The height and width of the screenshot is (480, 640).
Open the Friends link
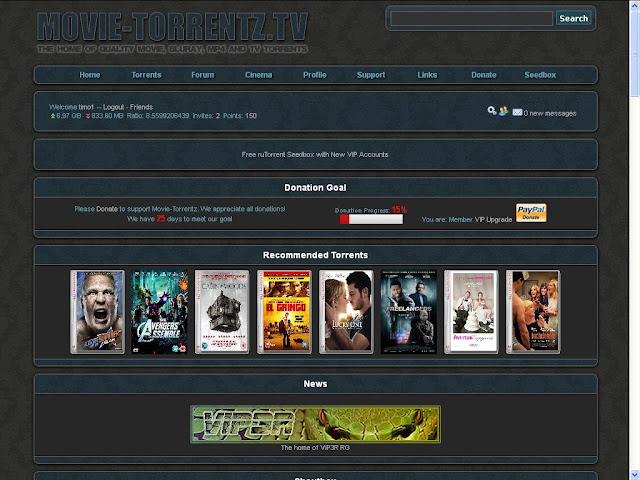click(141, 107)
